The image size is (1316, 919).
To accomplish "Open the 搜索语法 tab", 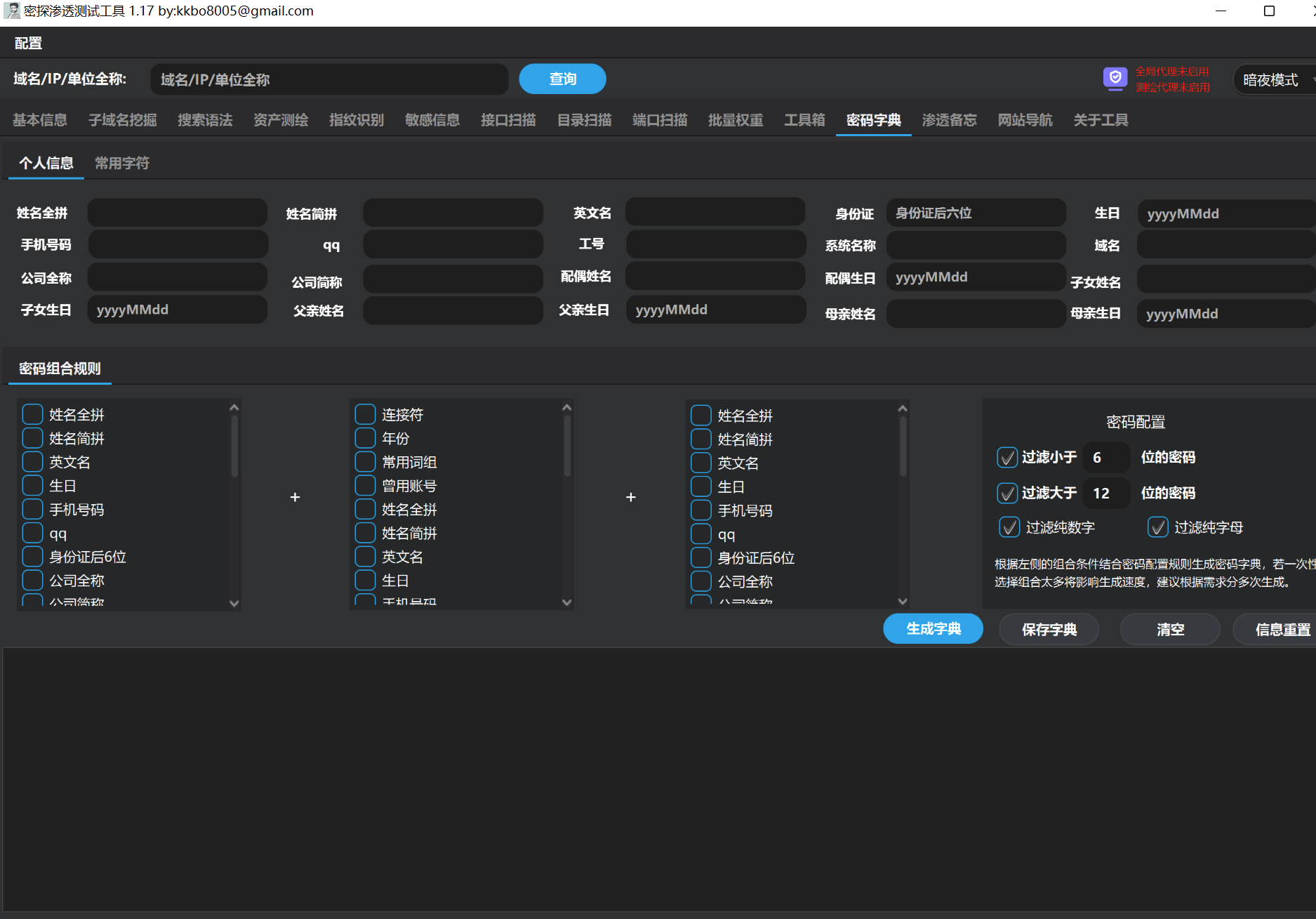I will (x=205, y=120).
